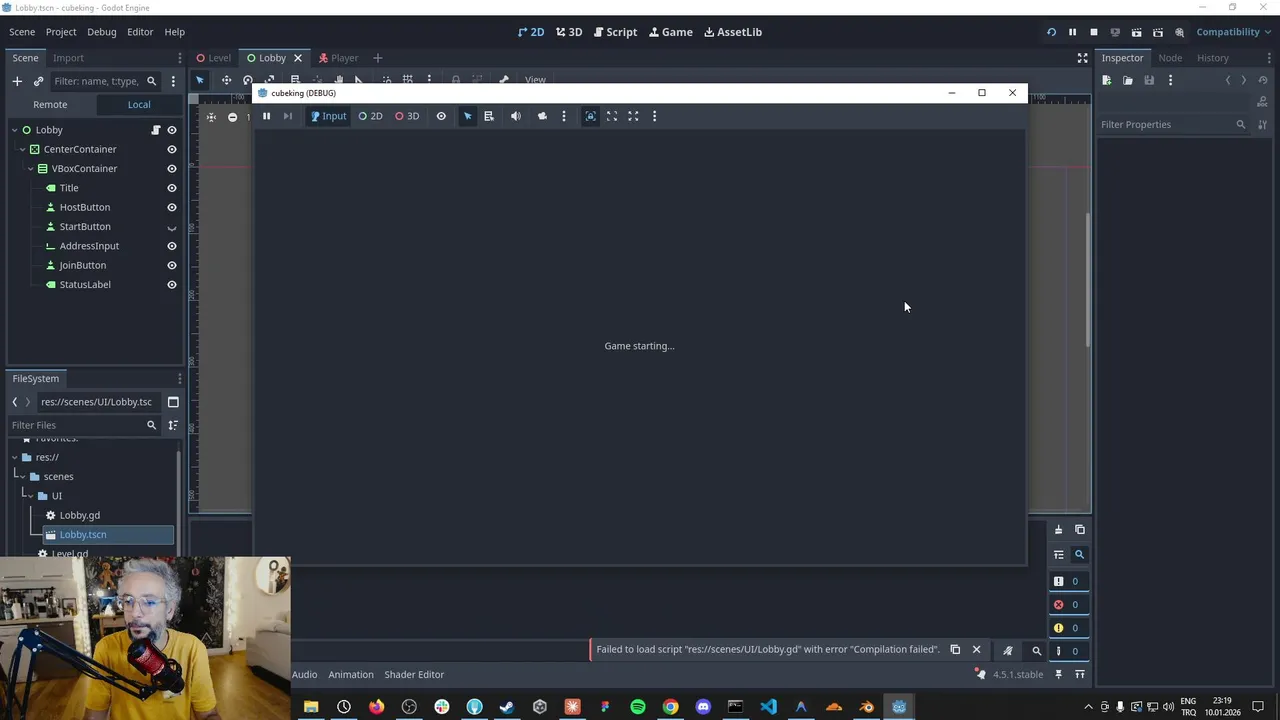The height and width of the screenshot is (720, 1280).
Task: Mute game audio in cubeking window
Action: pos(516,116)
